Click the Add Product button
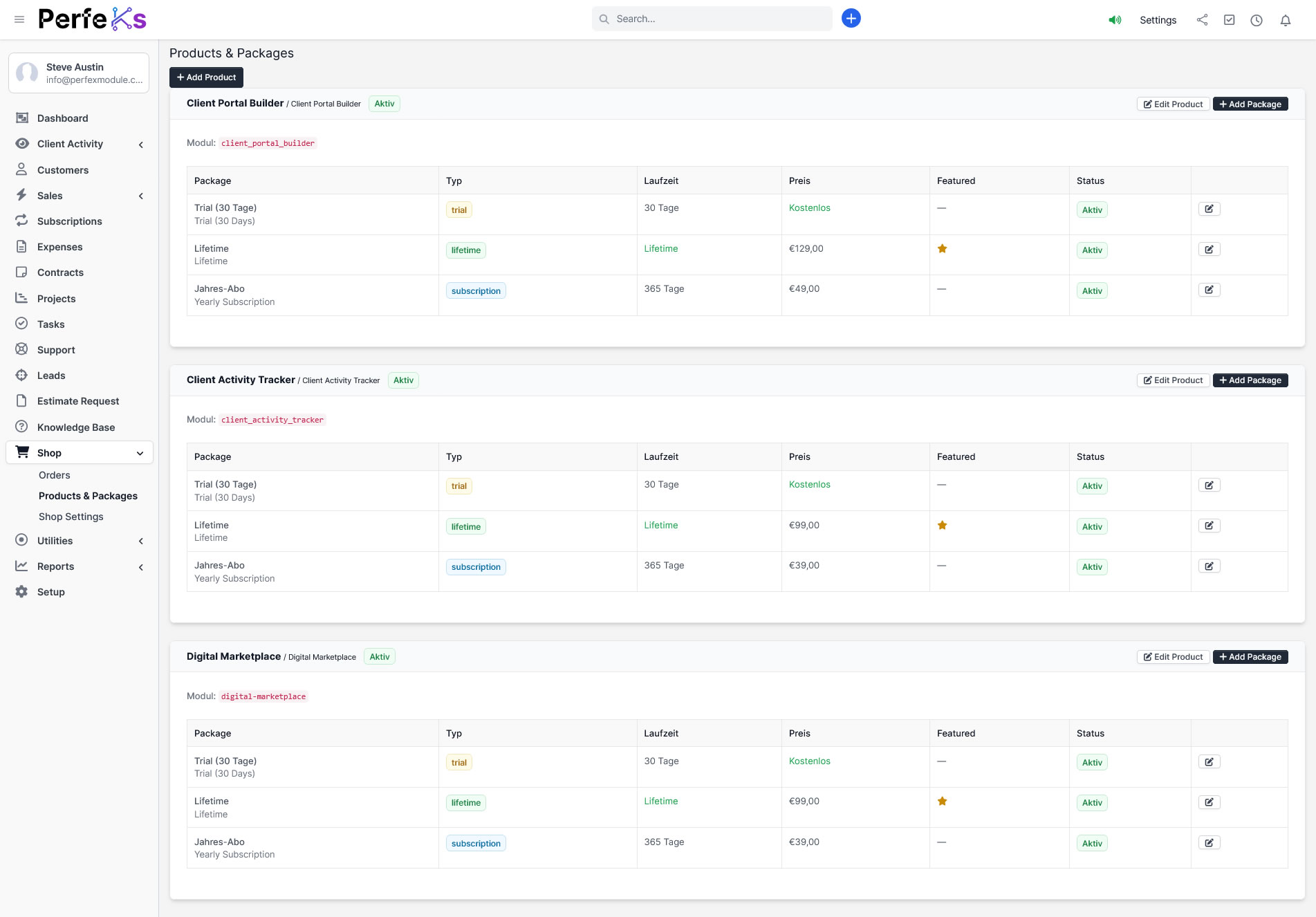This screenshot has width=1316, height=917. tap(206, 77)
